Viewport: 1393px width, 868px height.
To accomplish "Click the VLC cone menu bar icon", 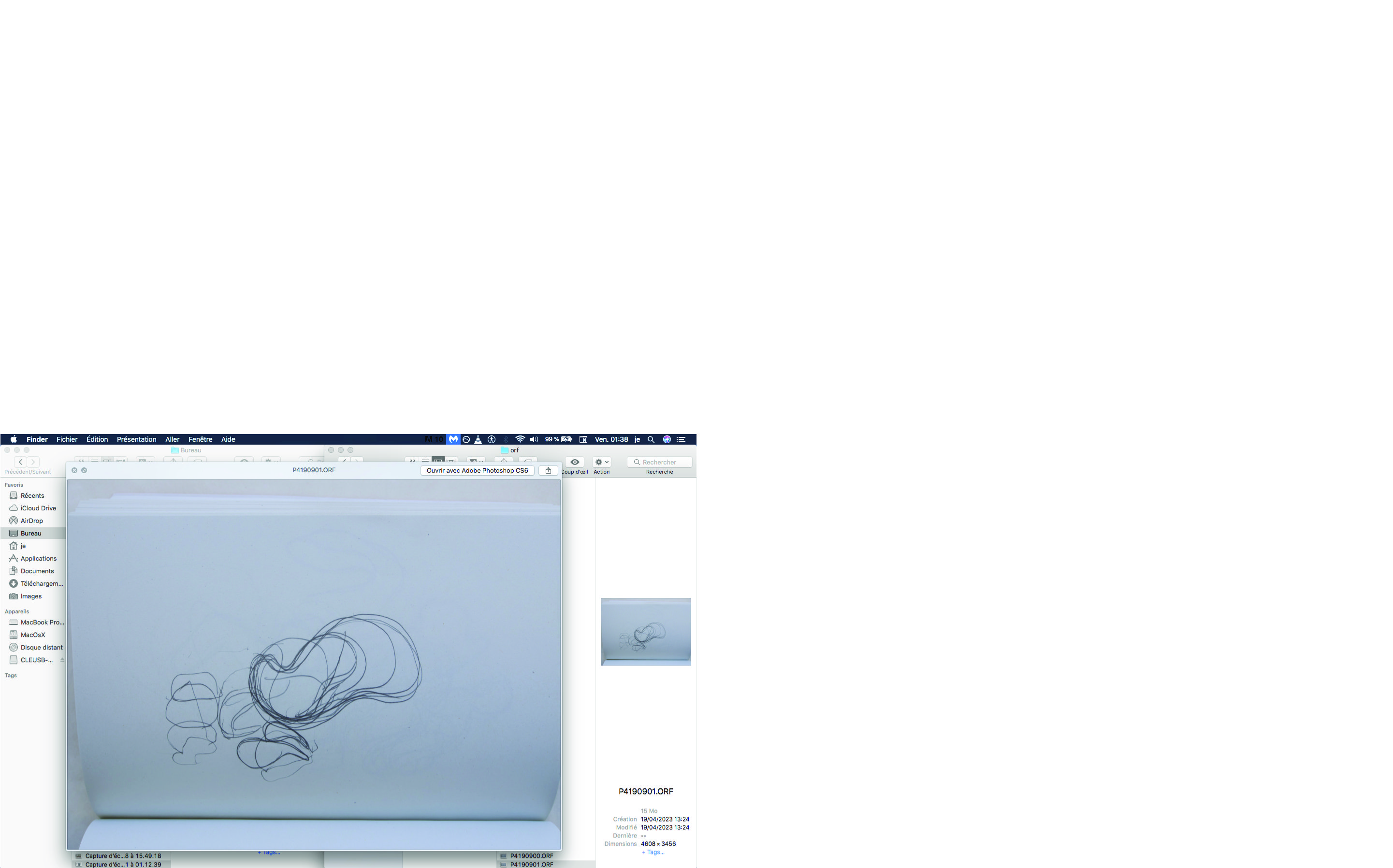I will pos(478,439).
